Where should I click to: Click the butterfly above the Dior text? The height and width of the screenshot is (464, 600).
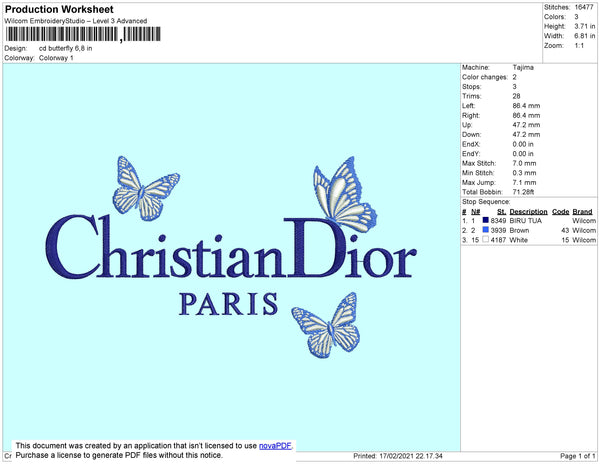[344, 194]
